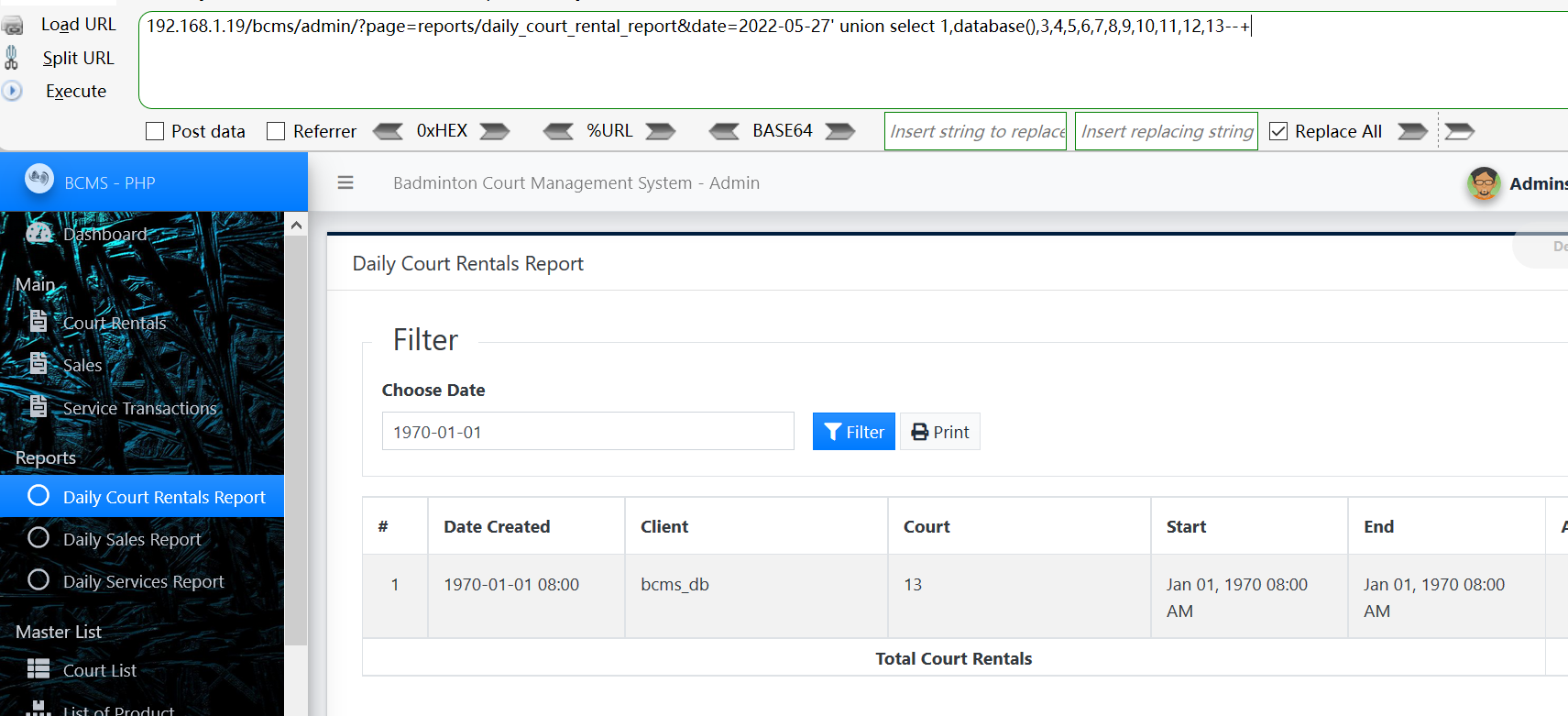The height and width of the screenshot is (716, 1568).
Task: Click the Load URL icon
Action: pyautogui.click(x=13, y=26)
